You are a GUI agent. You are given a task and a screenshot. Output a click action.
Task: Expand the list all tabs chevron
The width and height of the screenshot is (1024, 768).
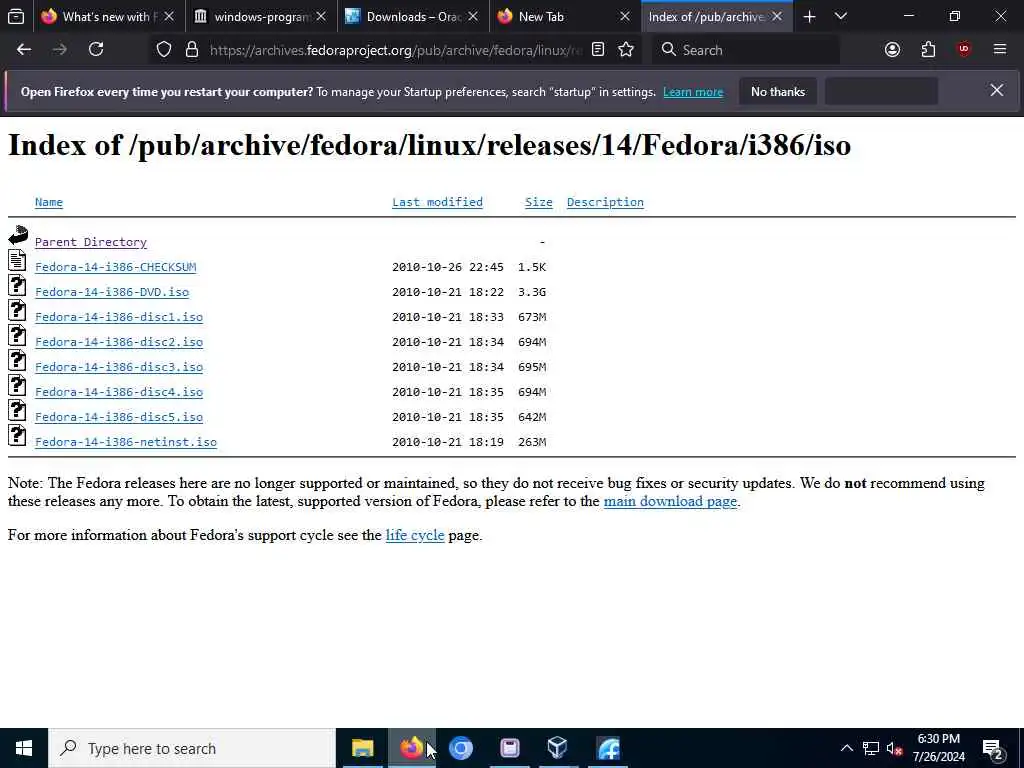tap(841, 16)
